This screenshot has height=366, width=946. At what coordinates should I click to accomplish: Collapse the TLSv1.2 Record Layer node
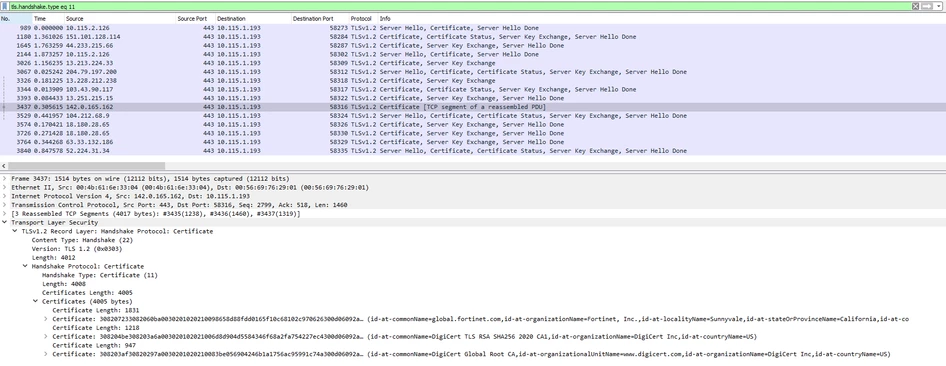point(15,231)
